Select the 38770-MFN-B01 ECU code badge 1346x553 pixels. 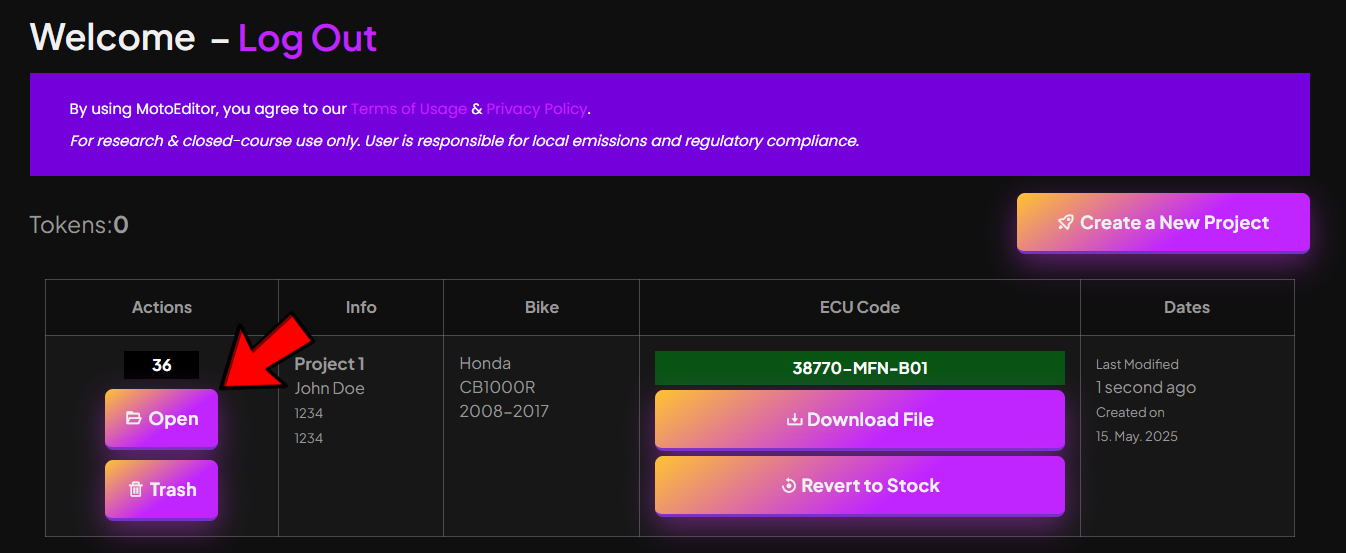pyautogui.click(x=860, y=368)
